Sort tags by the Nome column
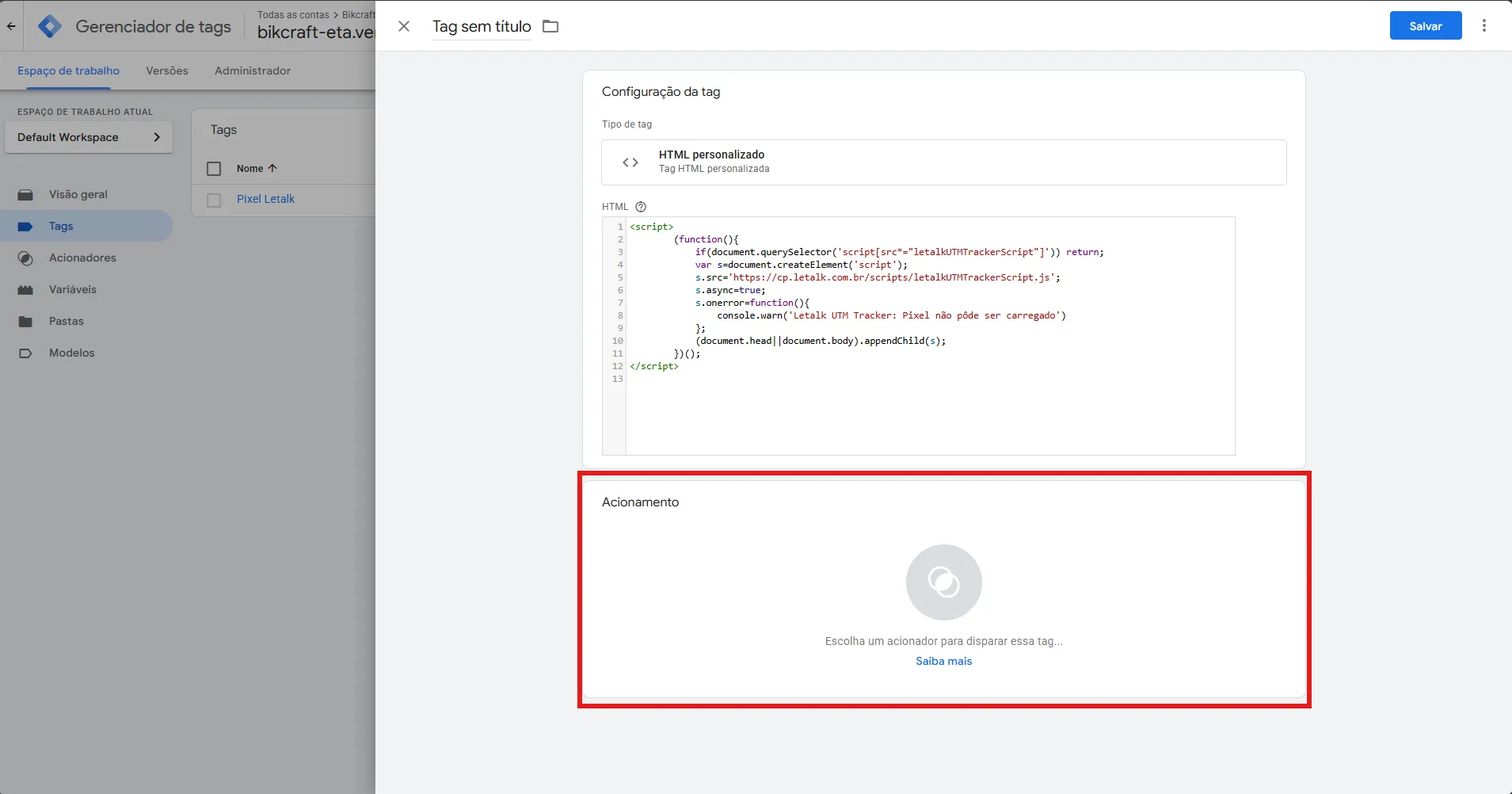Screen dimensions: 1512x794 [x=257, y=168]
